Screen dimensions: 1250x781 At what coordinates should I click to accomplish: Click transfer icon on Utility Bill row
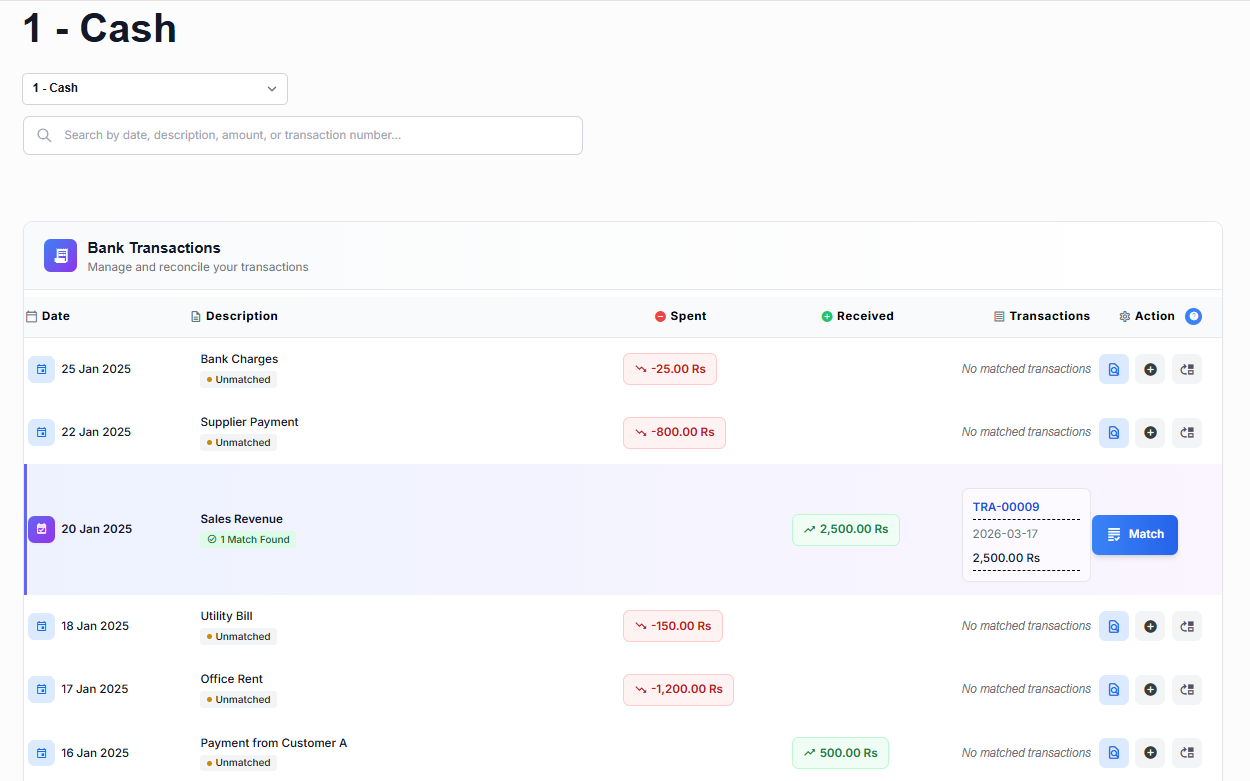tap(1187, 626)
